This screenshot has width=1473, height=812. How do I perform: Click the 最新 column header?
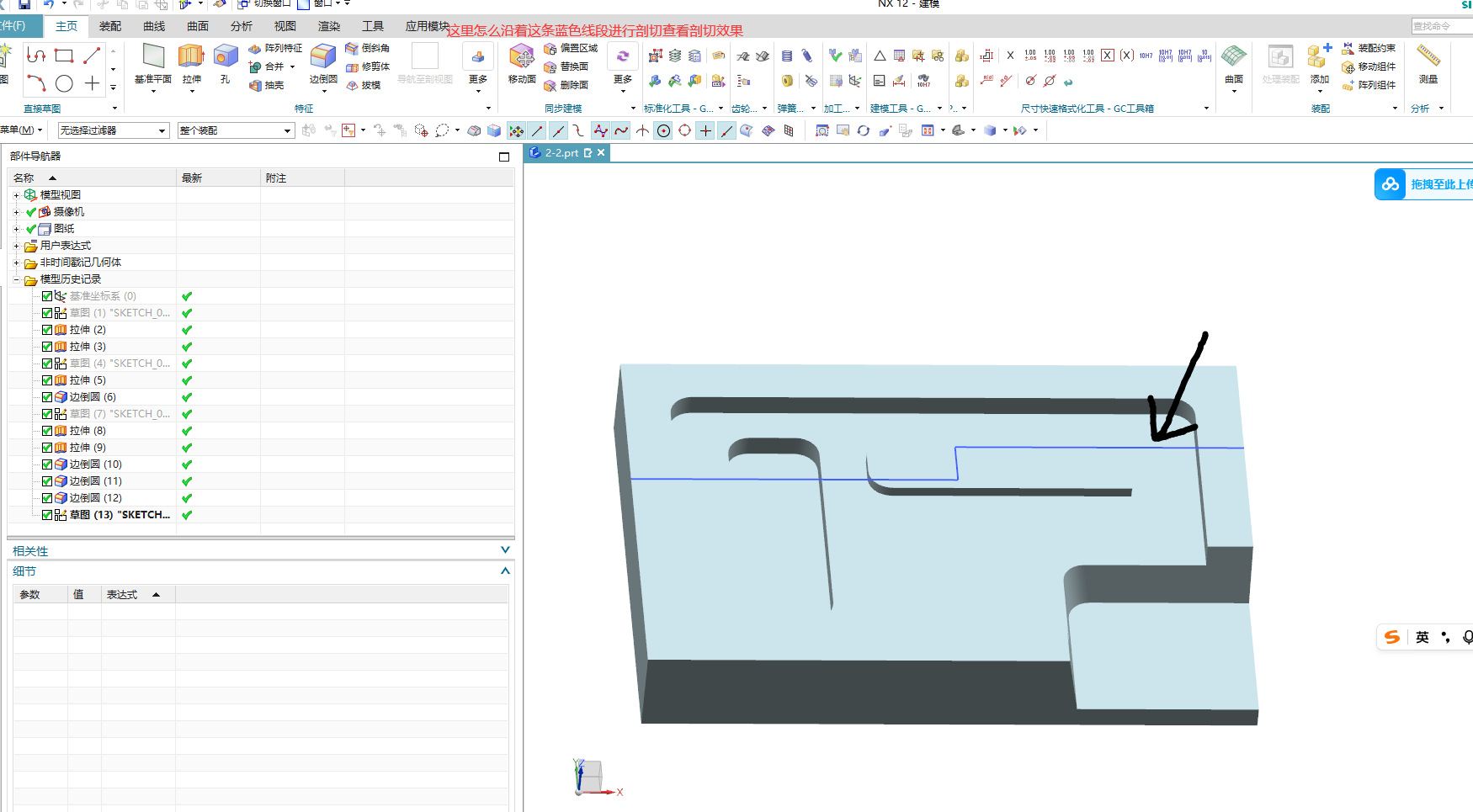(x=219, y=178)
